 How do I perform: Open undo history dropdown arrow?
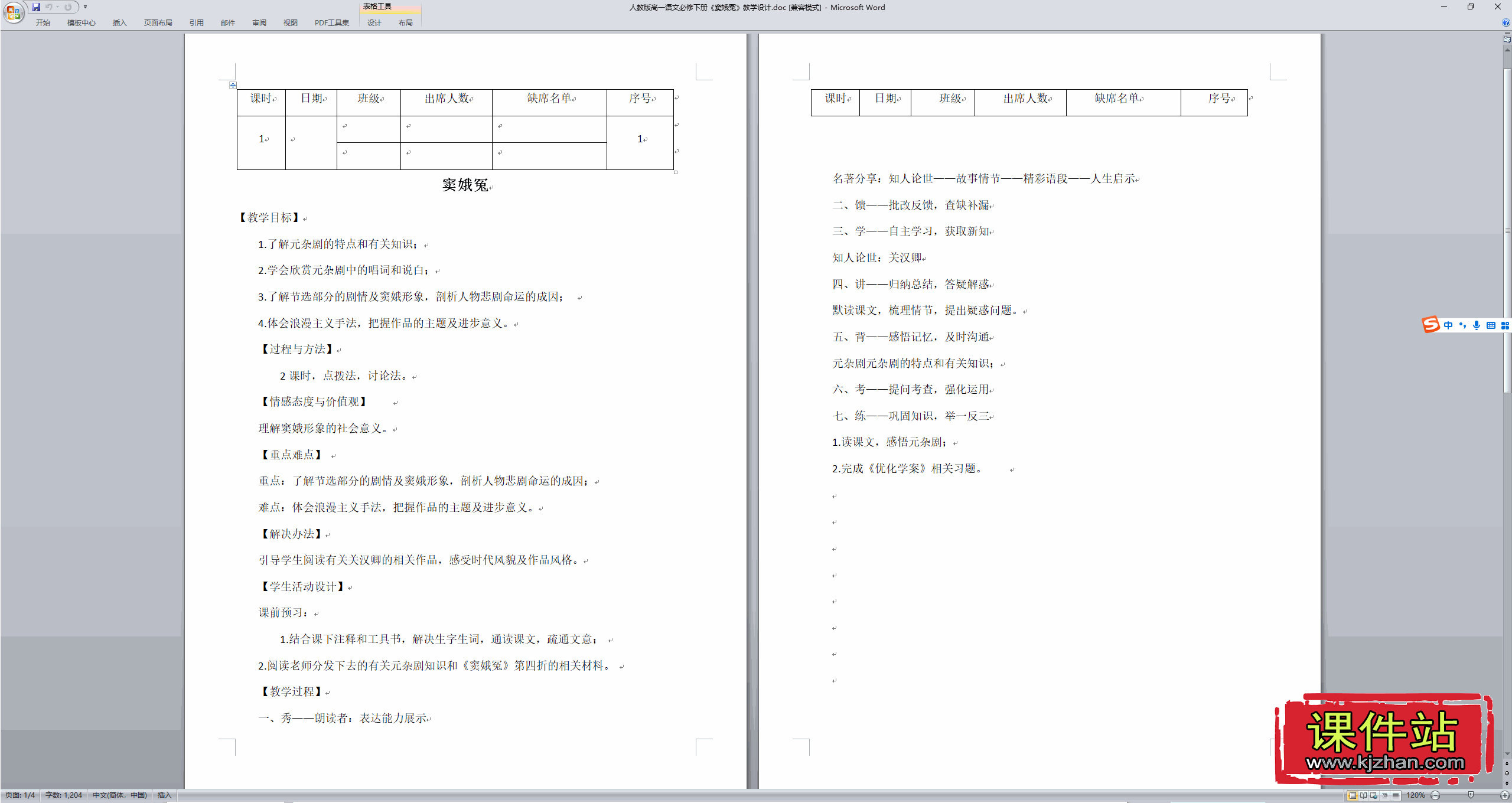[x=58, y=7]
